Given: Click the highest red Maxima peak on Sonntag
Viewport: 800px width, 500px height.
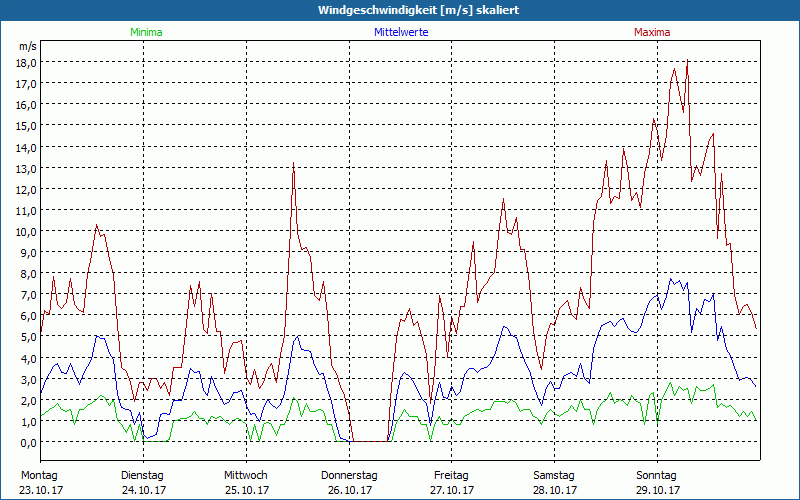Looking at the screenshot, I should (x=687, y=63).
